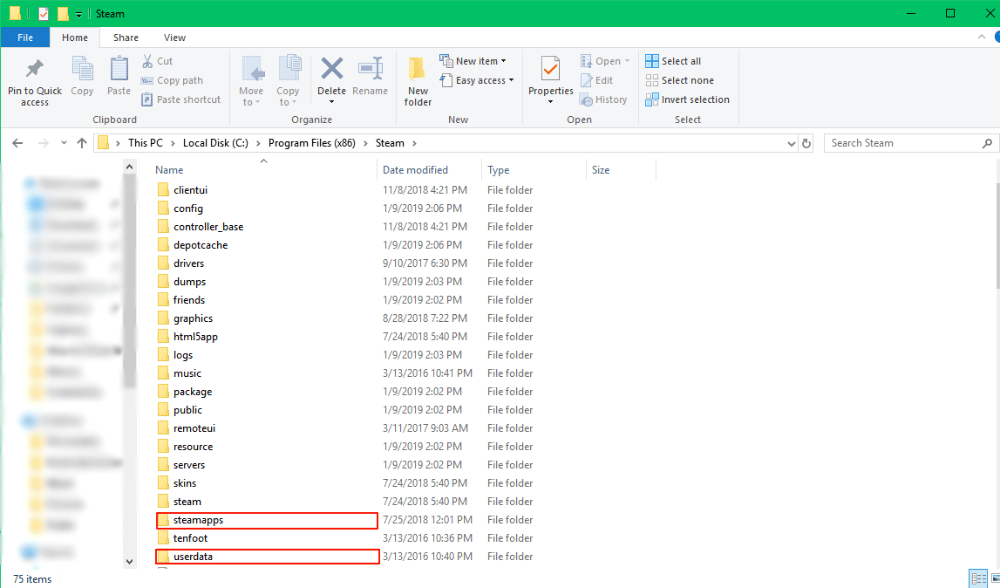Image resolution: width=1000 pixels, height=588 pixels.
Task: Switch to the View ribbon tab
Action: (175, 38)
